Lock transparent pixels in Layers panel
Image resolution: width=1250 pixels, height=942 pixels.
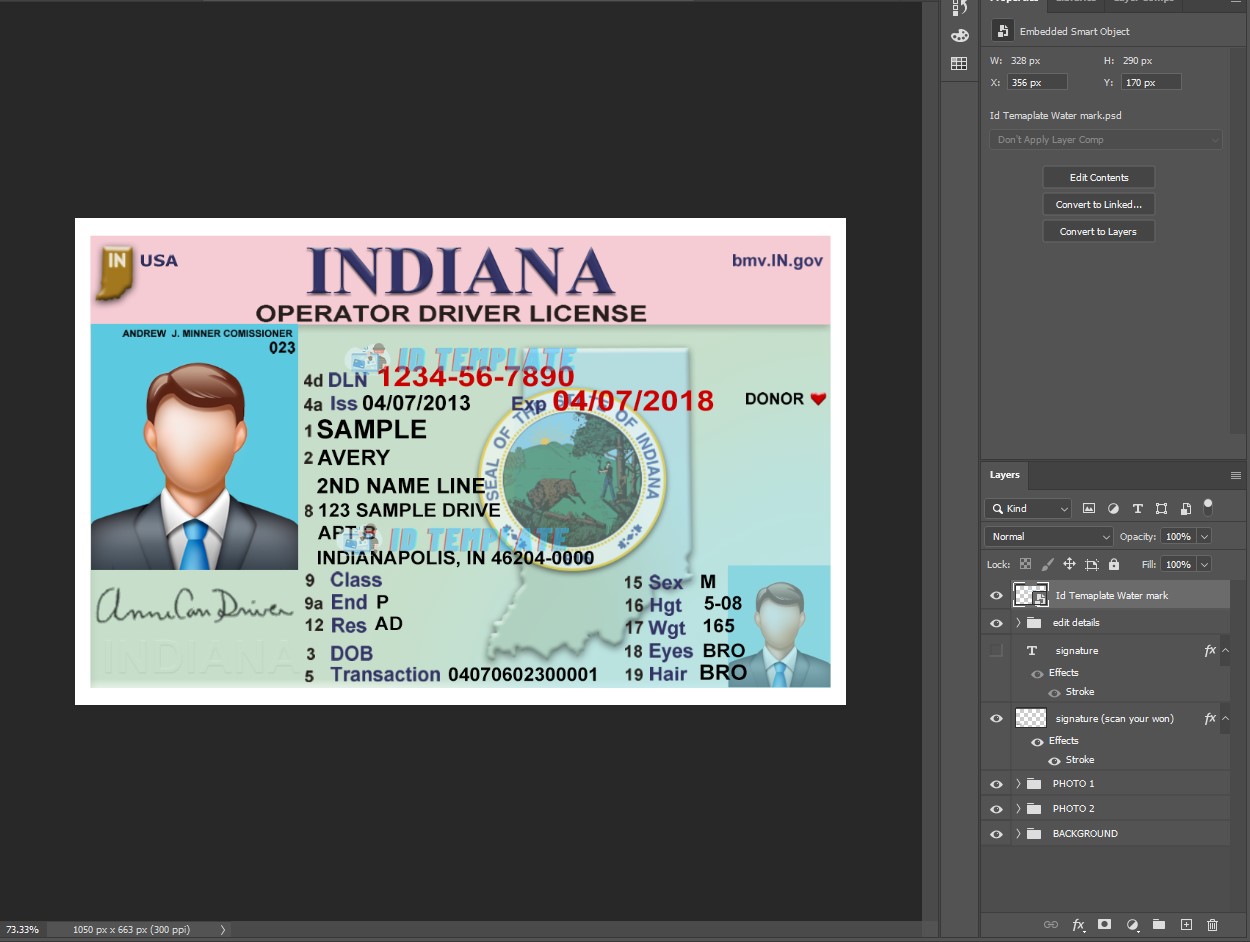click(x=1025, y=564)
